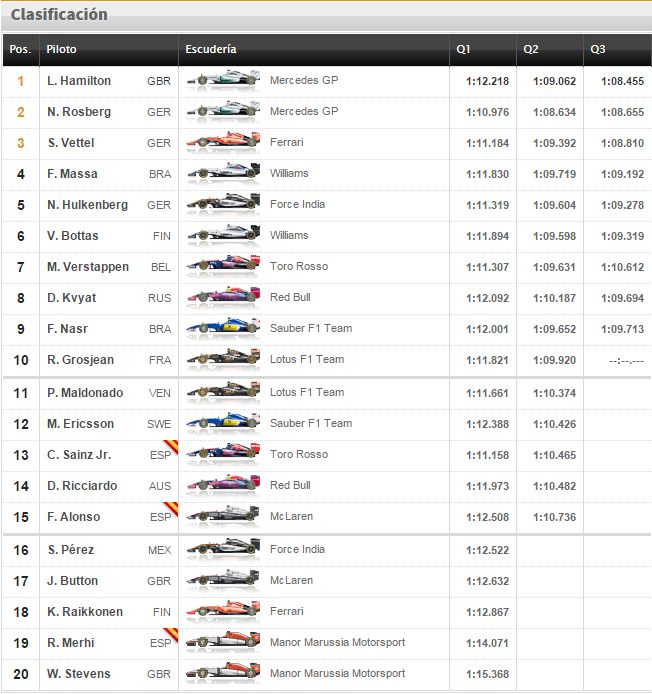The height and width of the screenshot is (694, 652).
Task: Click Vettel's Q1 time 1:11.184
Action: tap(487, 143)
